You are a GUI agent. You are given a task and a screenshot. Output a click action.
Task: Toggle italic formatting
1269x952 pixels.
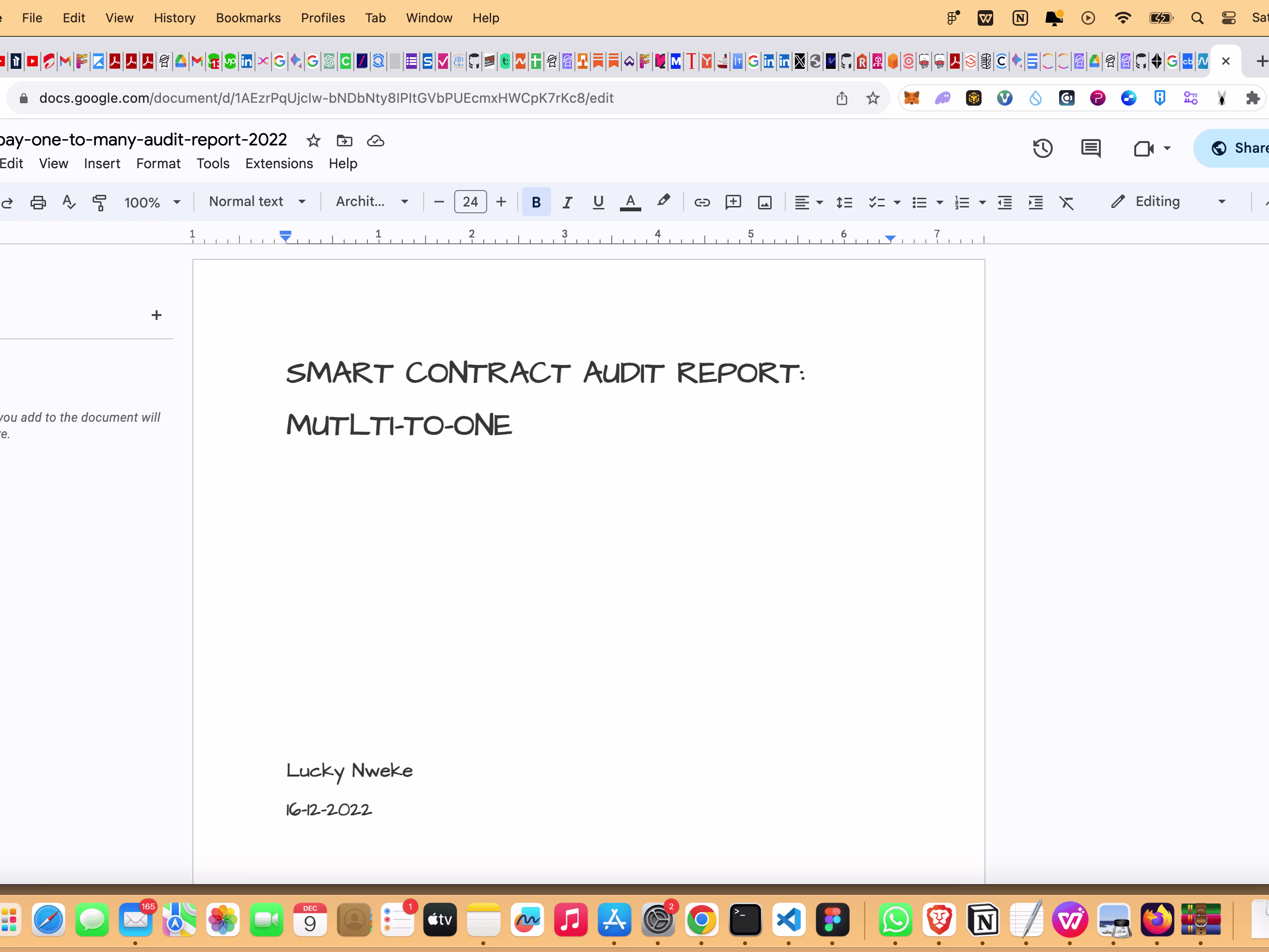567,202
